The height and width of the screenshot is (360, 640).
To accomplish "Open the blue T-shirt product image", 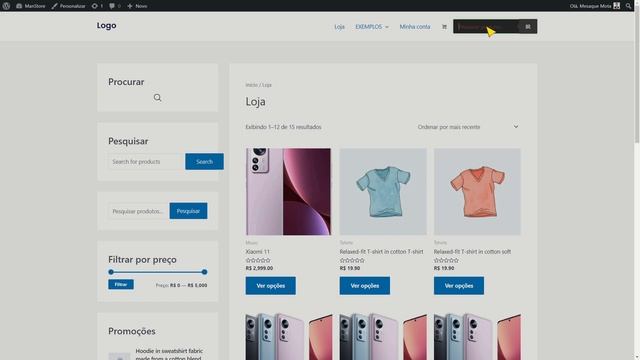I will coord(383,192).
